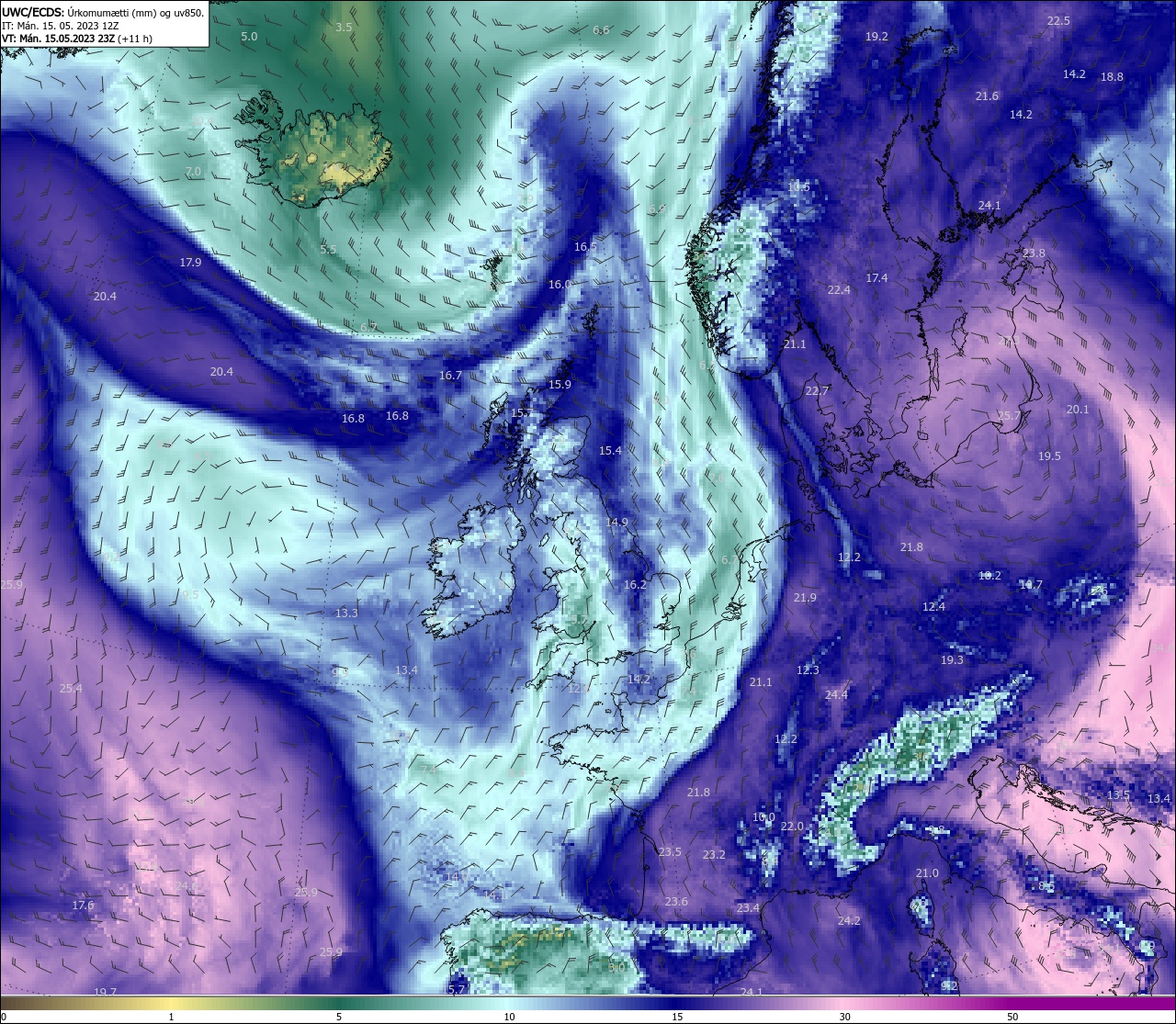Click the "19.5" value label
Image resolution: width=1176 pixels, height=1024 pixels.
1049,456
